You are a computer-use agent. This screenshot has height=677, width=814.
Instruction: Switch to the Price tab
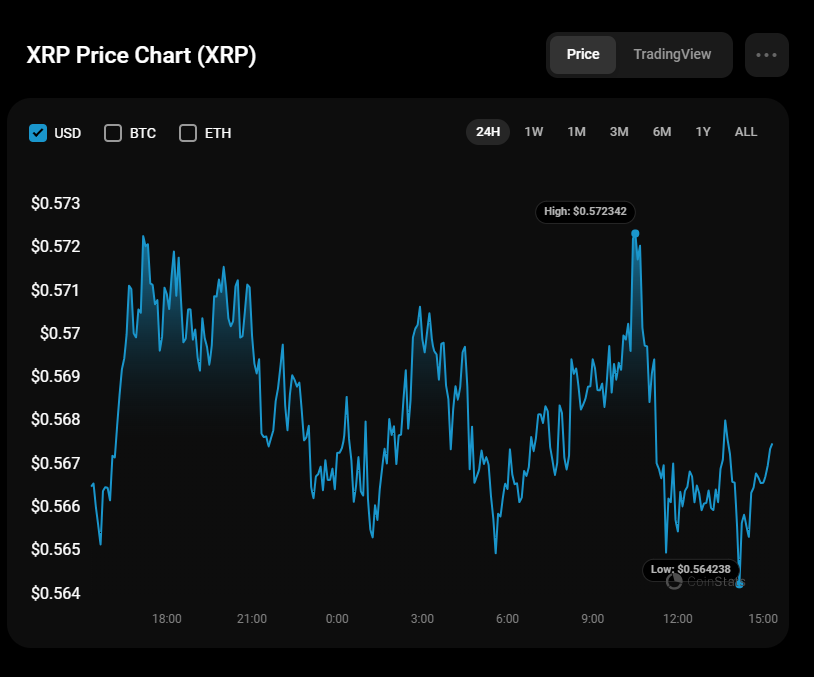point(583,54)
